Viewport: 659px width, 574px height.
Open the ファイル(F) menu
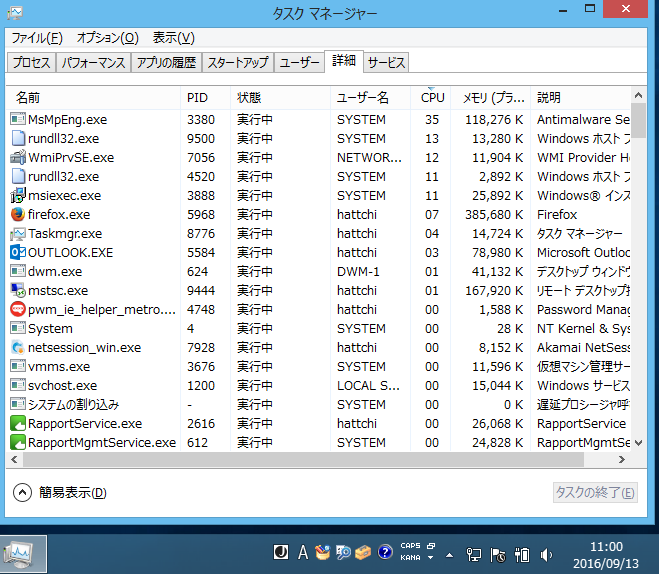pos(37,38)
